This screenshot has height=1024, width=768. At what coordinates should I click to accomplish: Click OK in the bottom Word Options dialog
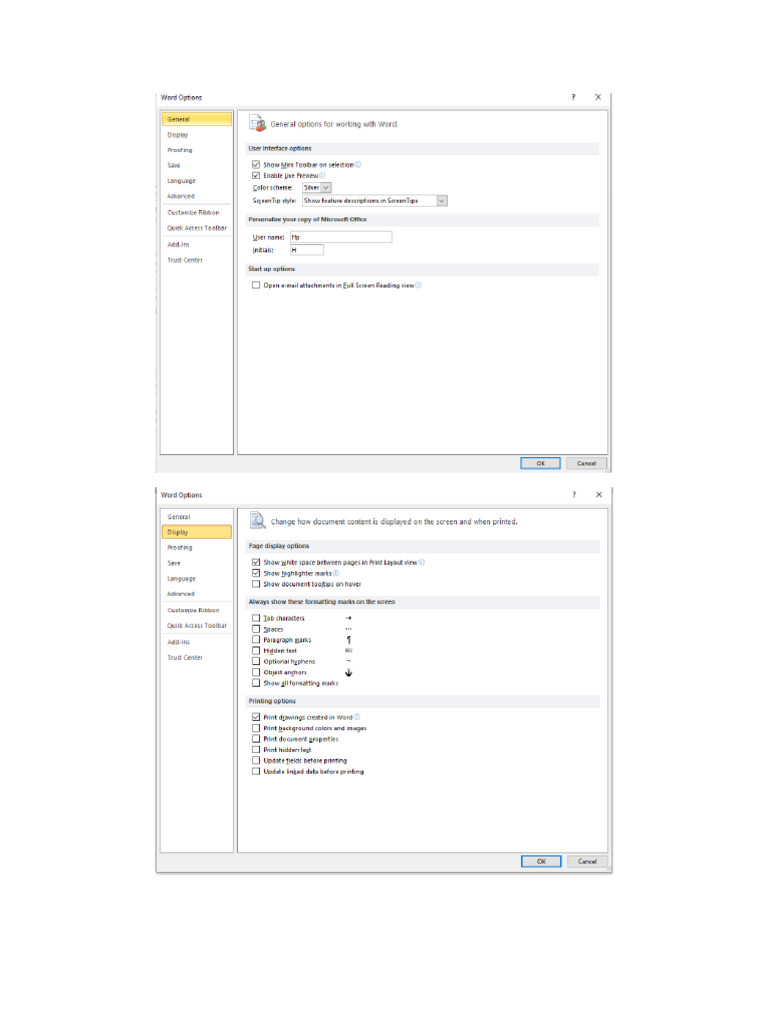tap(541, 861)
